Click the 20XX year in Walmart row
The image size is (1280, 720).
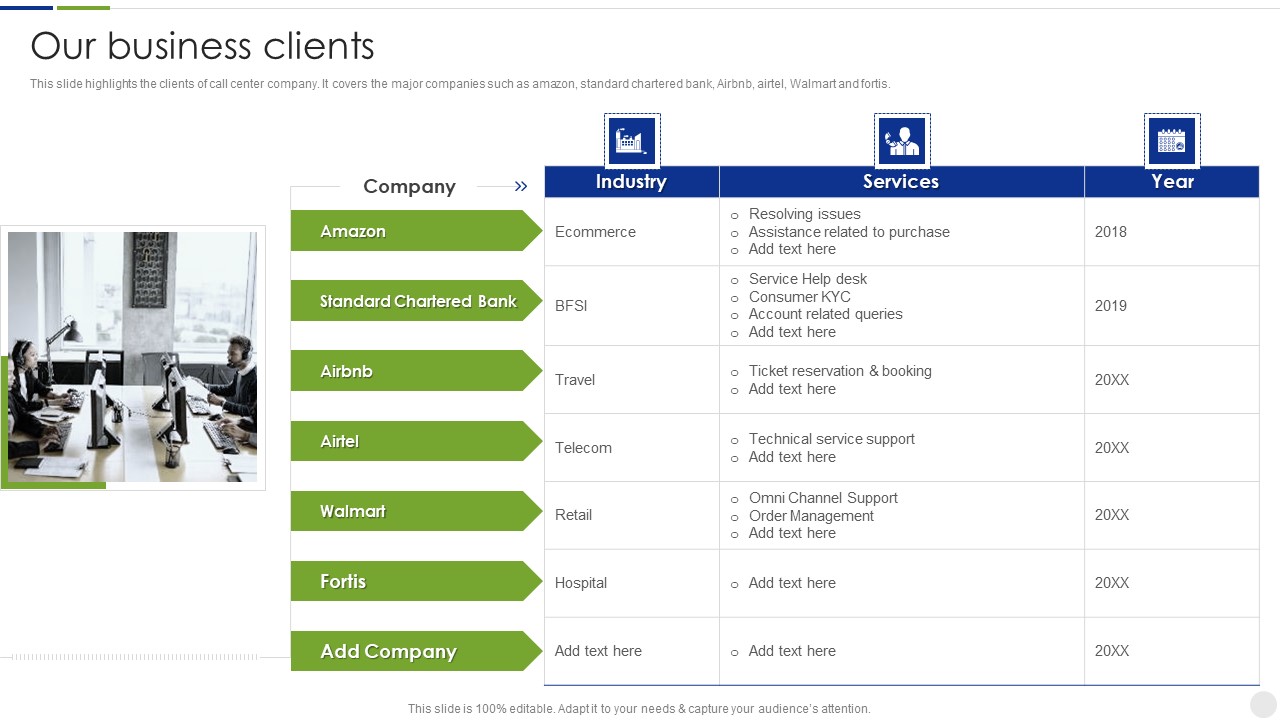tap(1112, 515)
